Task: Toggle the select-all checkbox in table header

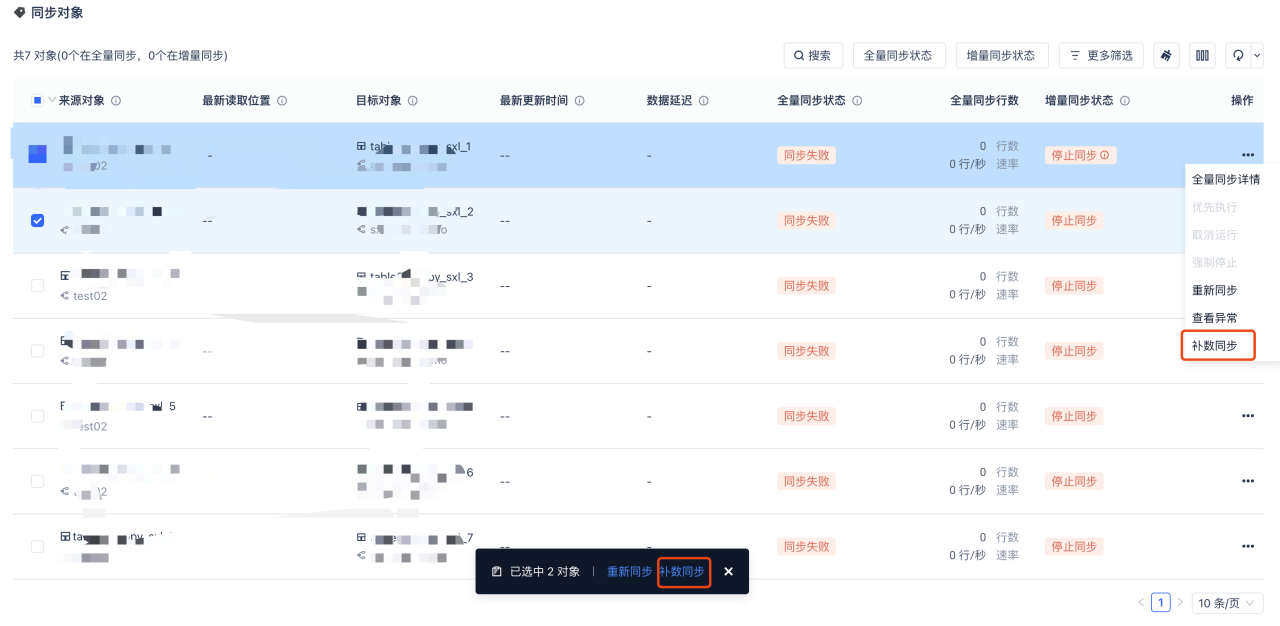Action: tap(38, 100)
